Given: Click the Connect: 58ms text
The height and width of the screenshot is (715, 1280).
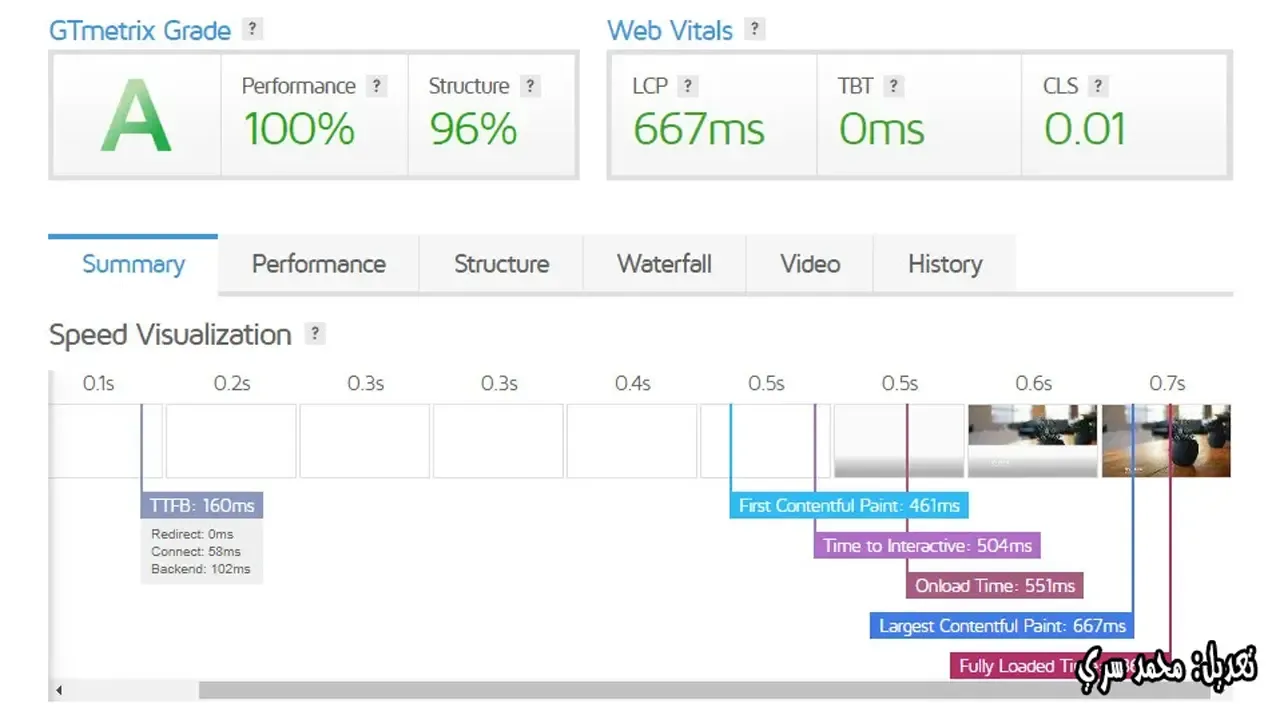Looking at the screenshot, I should 196,551.
